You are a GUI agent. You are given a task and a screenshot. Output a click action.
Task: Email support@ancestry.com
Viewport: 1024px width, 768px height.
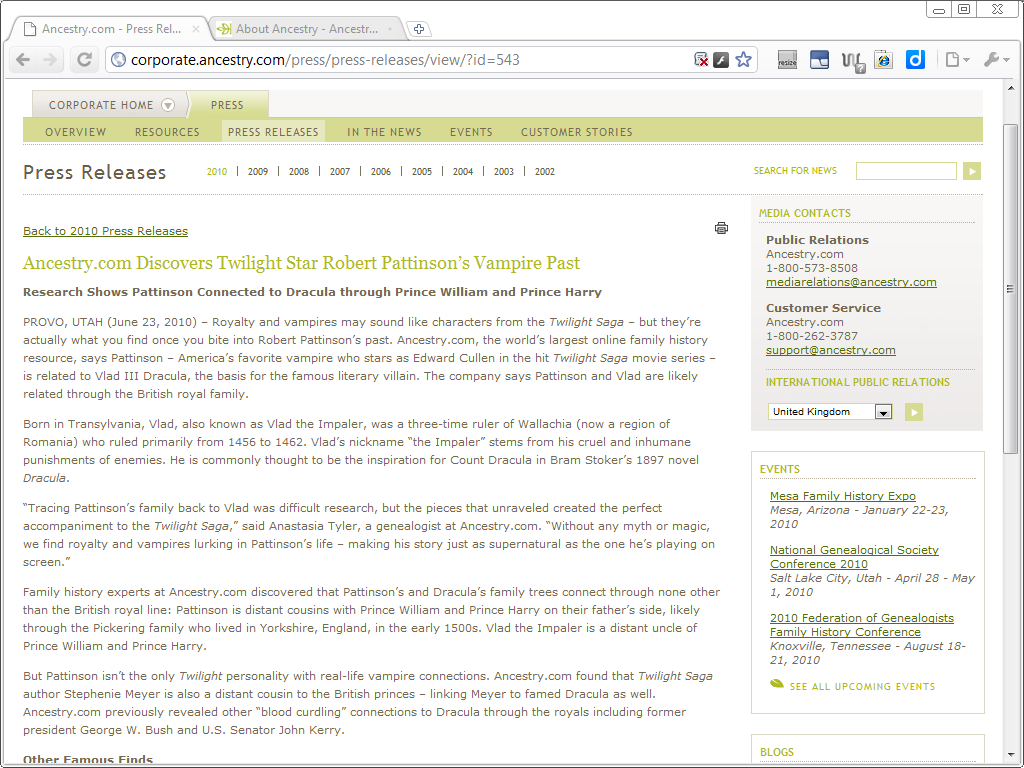(x=831, y=350)
